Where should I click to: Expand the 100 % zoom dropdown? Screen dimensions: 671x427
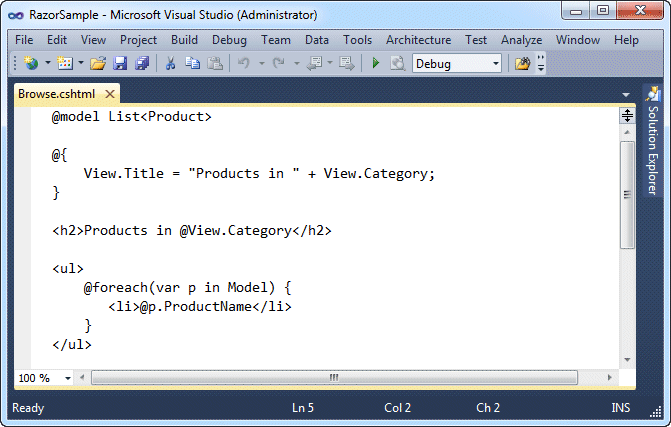click(68, 378)
